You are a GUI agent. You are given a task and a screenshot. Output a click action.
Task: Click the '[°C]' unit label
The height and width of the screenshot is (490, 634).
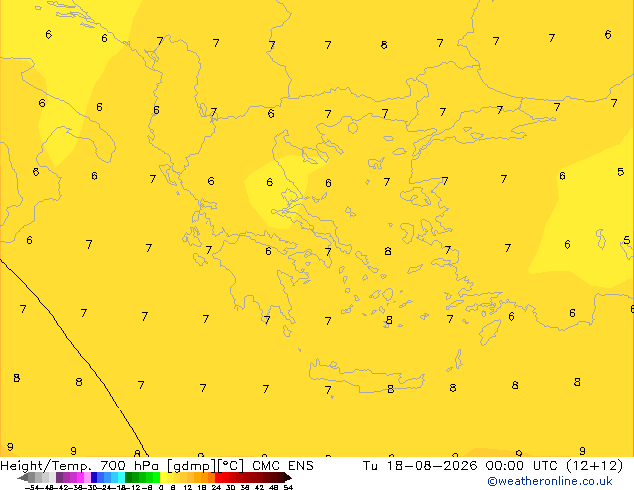231,466
